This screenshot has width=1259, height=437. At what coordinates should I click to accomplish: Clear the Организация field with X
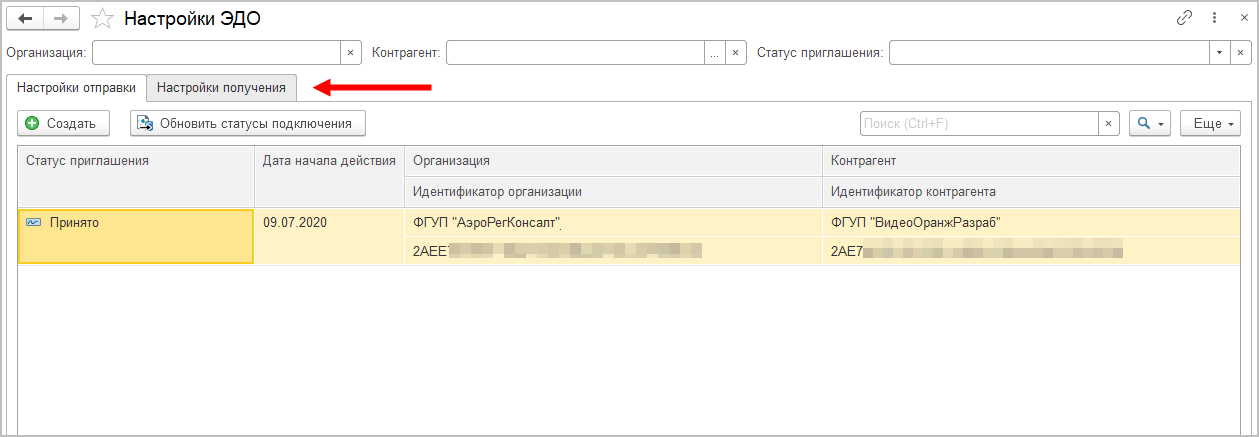pos(349,53)
